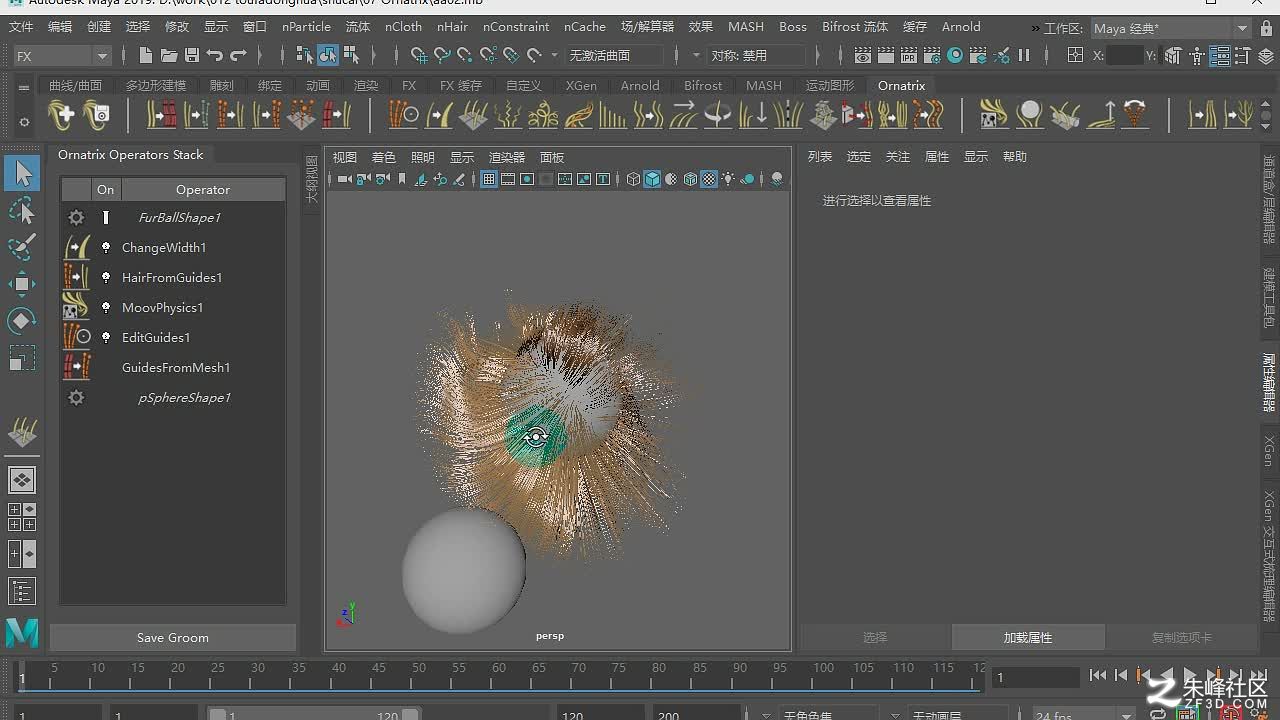Viewport: 1280px width, 720px height.
Task: Select the pSphereShape1 stack item
Action: [x=184, y=397]
